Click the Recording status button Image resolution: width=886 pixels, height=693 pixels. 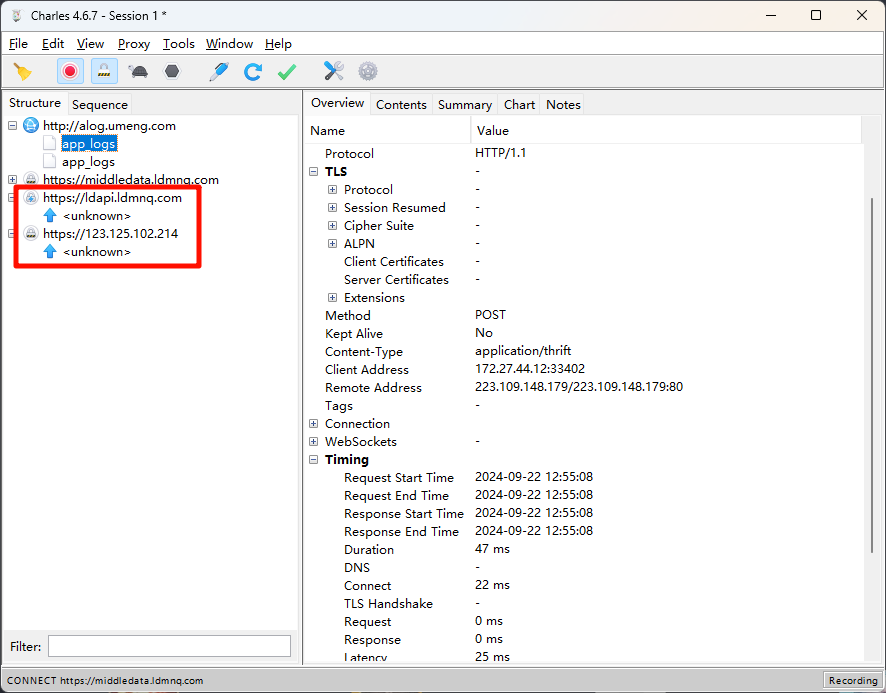[x=852, y=681]
